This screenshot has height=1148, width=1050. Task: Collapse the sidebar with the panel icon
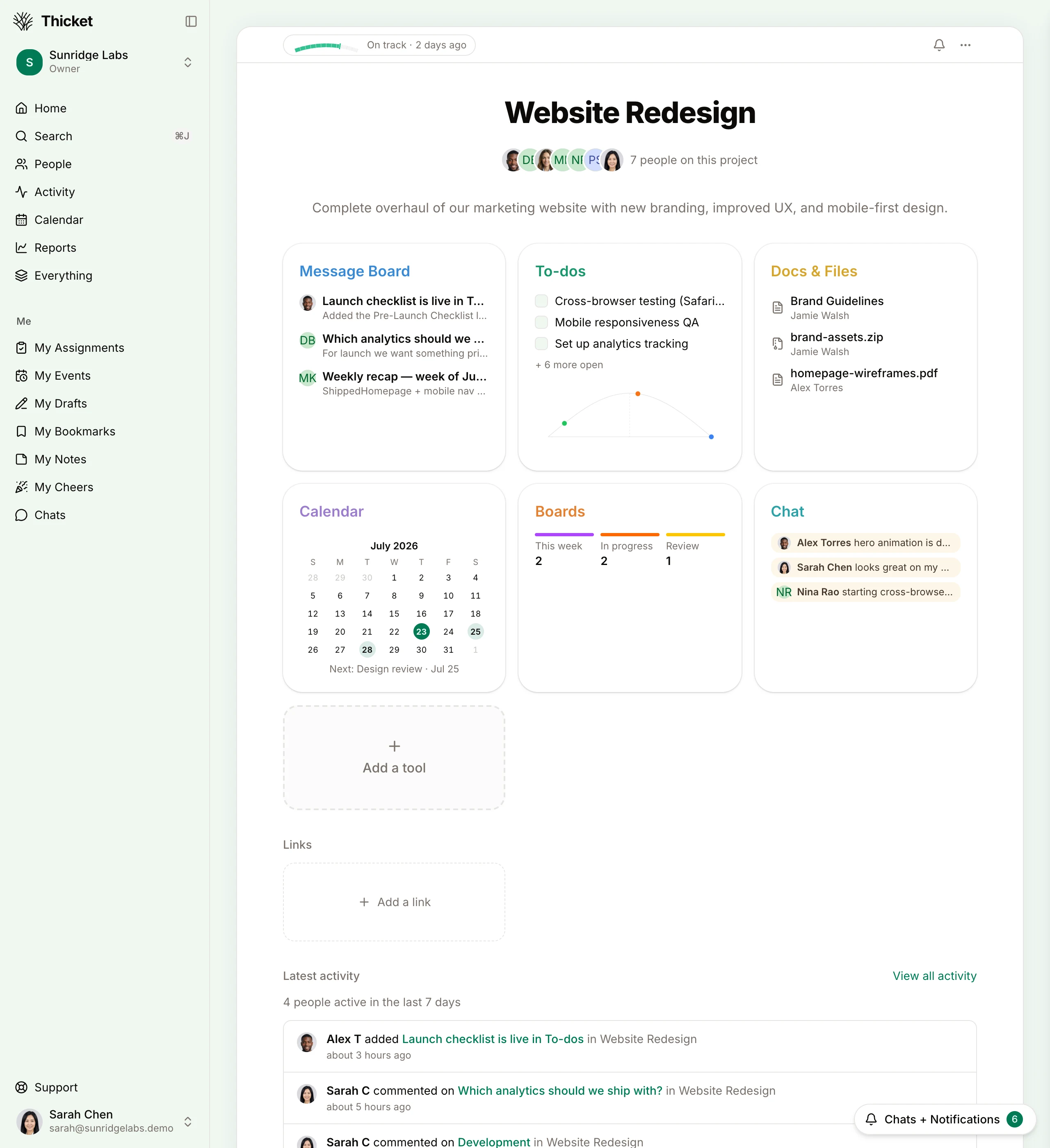[x=191, y=21]
